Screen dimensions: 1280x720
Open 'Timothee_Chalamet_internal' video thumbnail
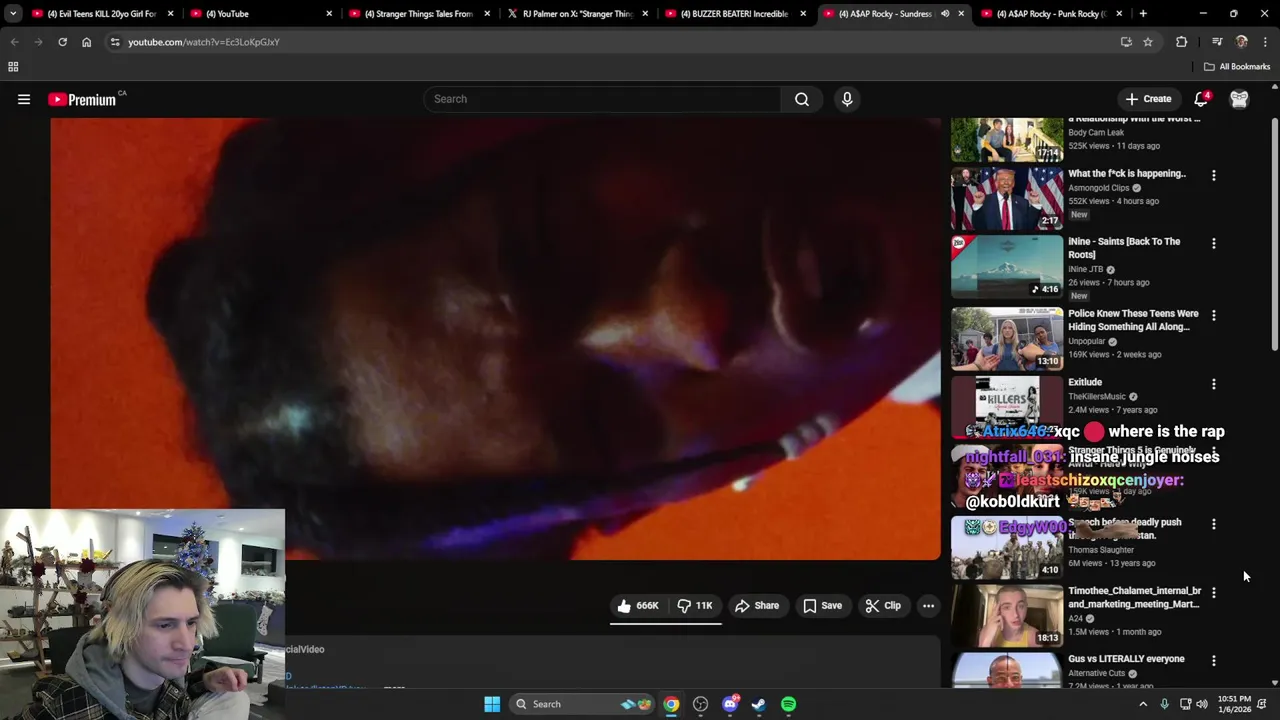pos(1007,616)
